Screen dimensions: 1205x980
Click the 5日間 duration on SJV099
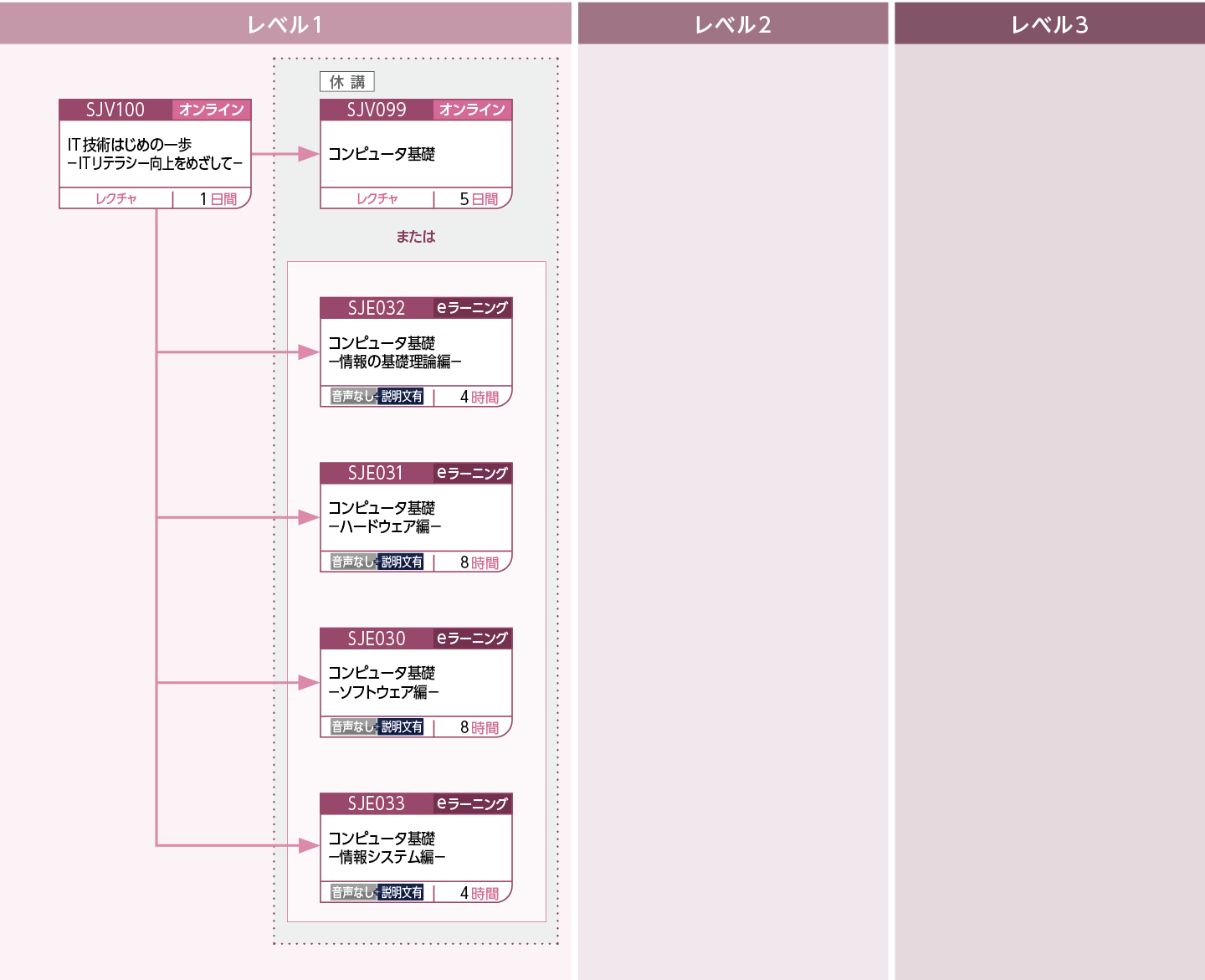click(479, 199)
